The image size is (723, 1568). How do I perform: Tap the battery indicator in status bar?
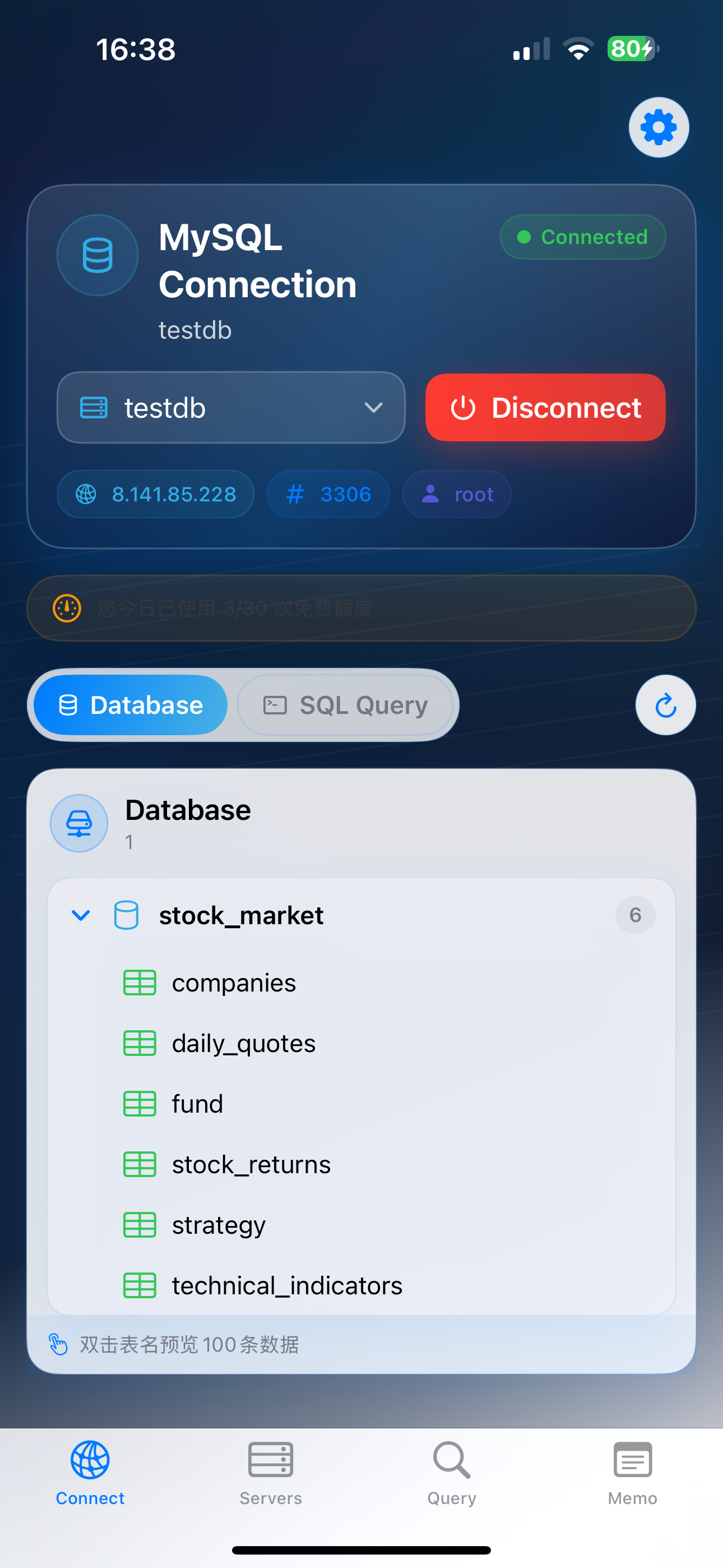pyautogui.click(x=633, y=49)
